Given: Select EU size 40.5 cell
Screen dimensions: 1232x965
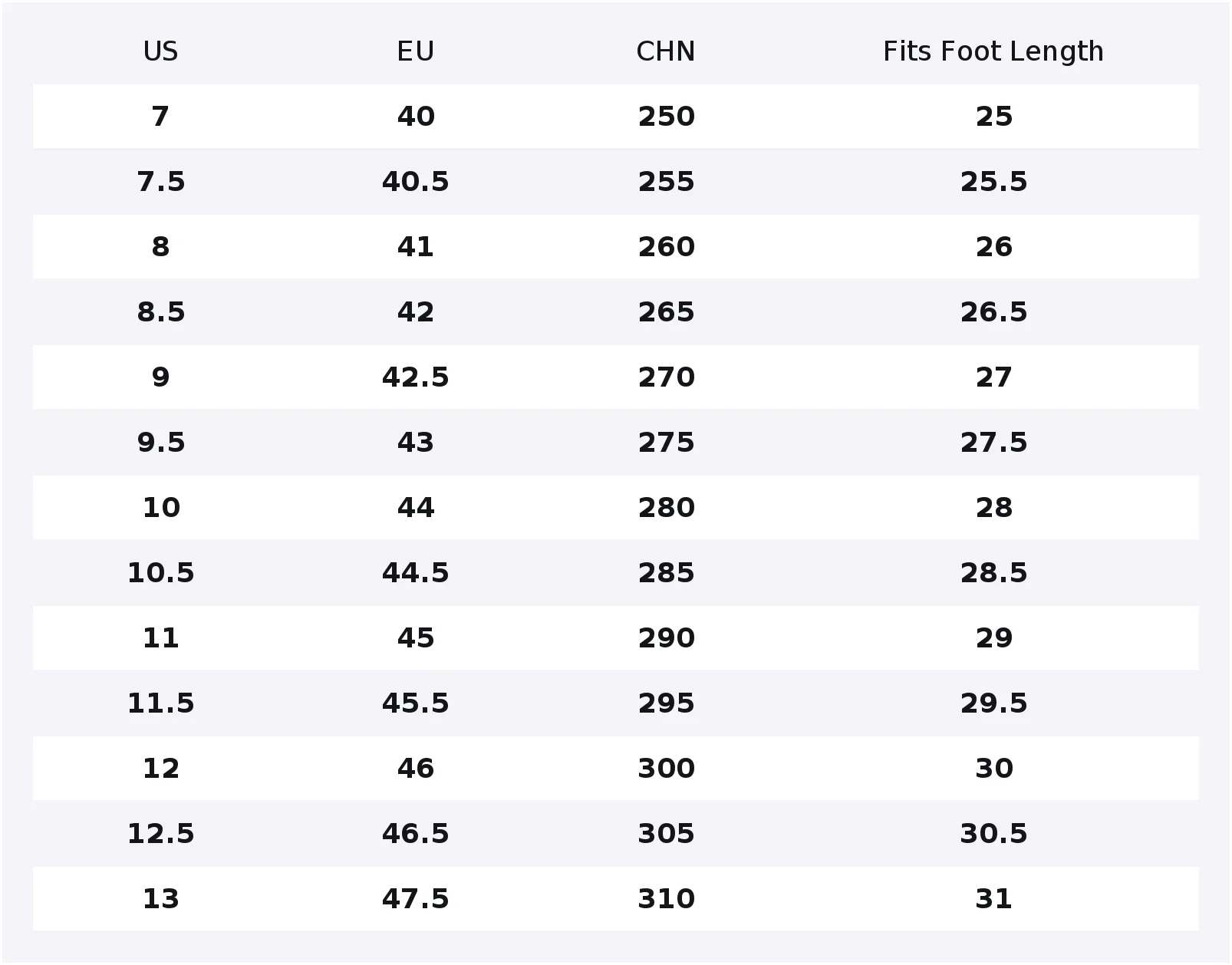Looking at the screenshot, I should [416, 182].
